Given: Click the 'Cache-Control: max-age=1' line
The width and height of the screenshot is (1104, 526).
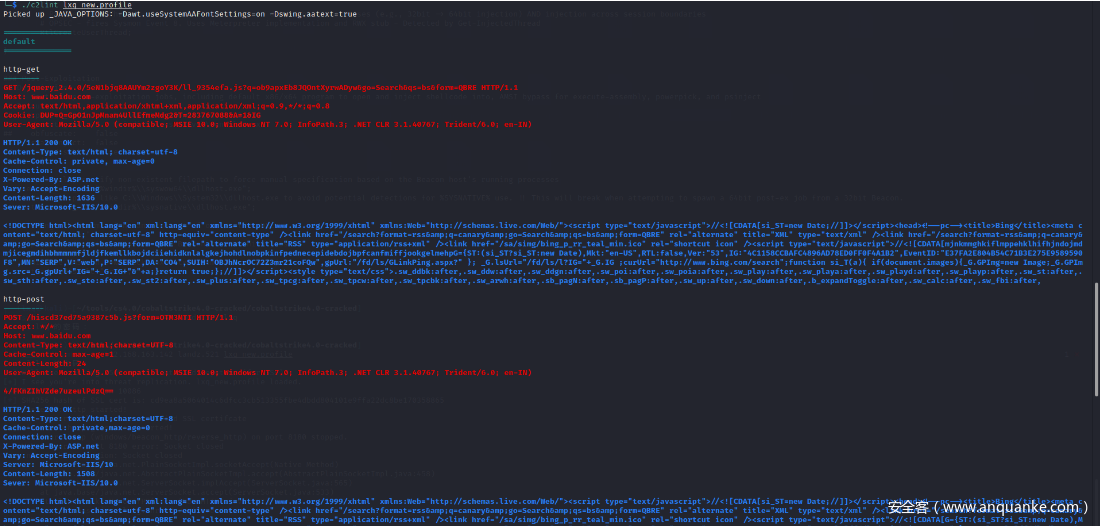Looking at the screenshot, I should click(x=58, y=354).
